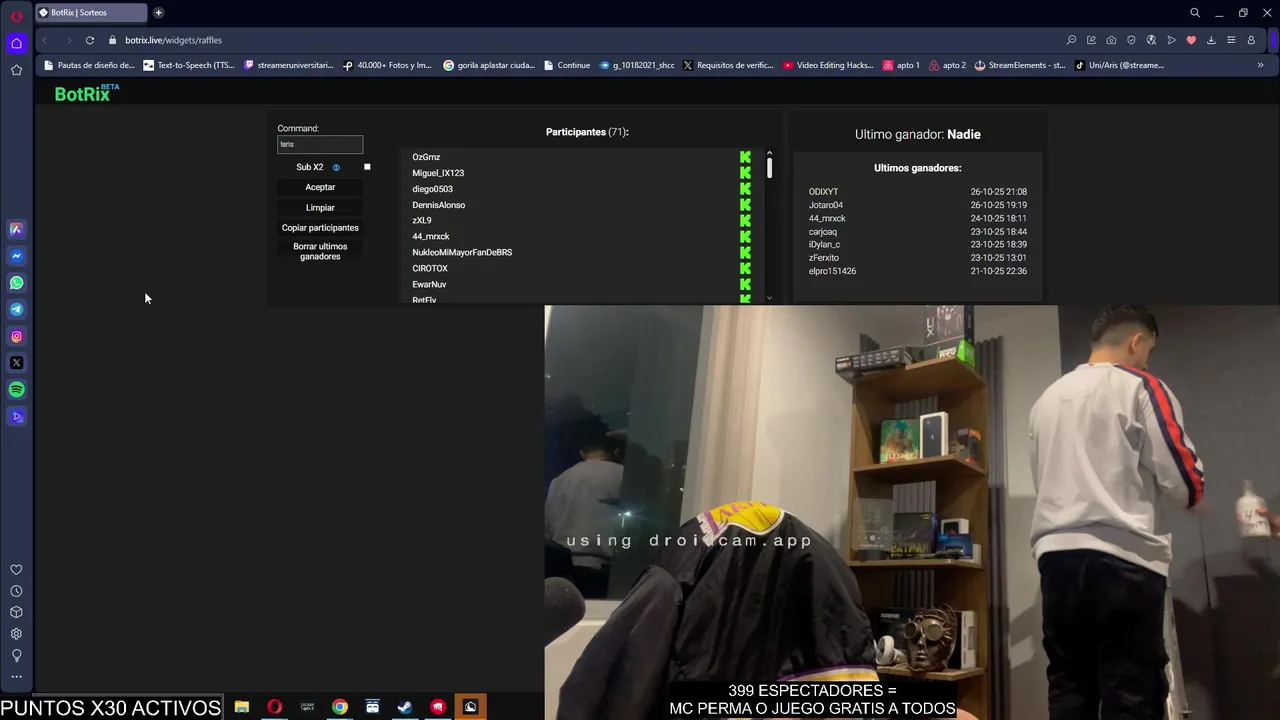Select participant CIROTOX

(x=430, y=268)
